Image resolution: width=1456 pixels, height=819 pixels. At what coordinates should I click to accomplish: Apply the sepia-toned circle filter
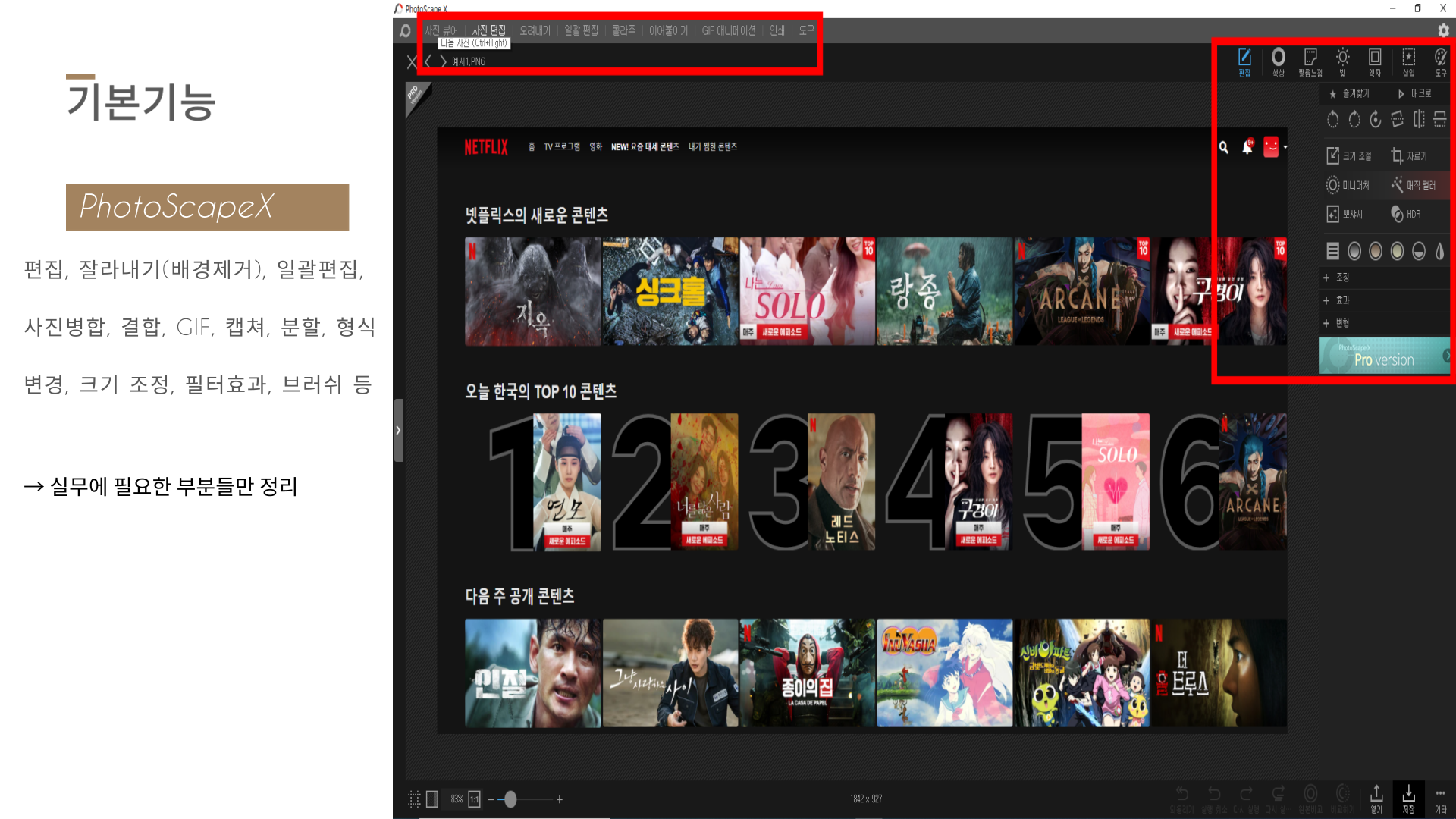[x=1376, y=251]
